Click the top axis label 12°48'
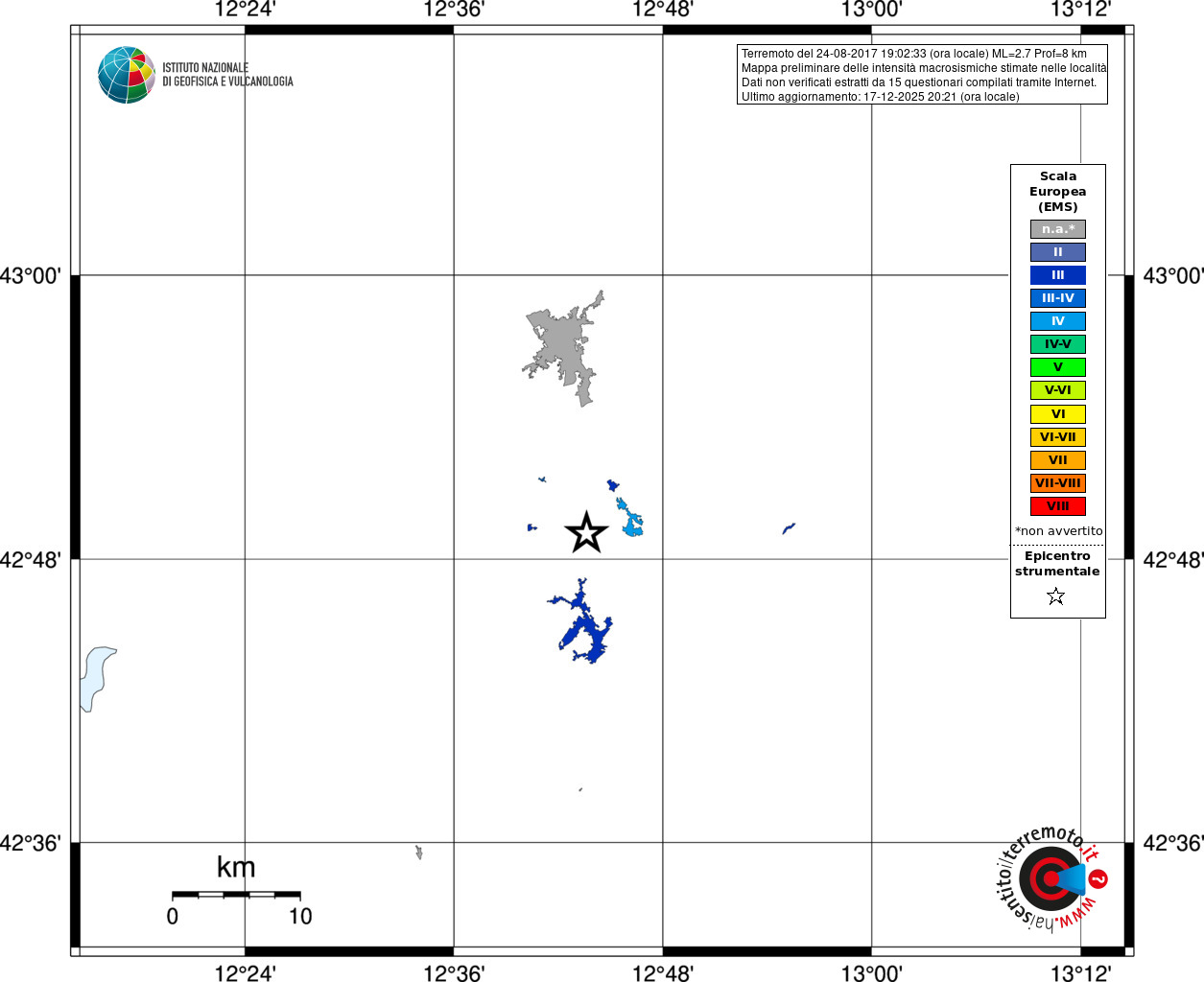Image resolution: width=1204 pixels, height=982 pixels. [x=663, y=10]
